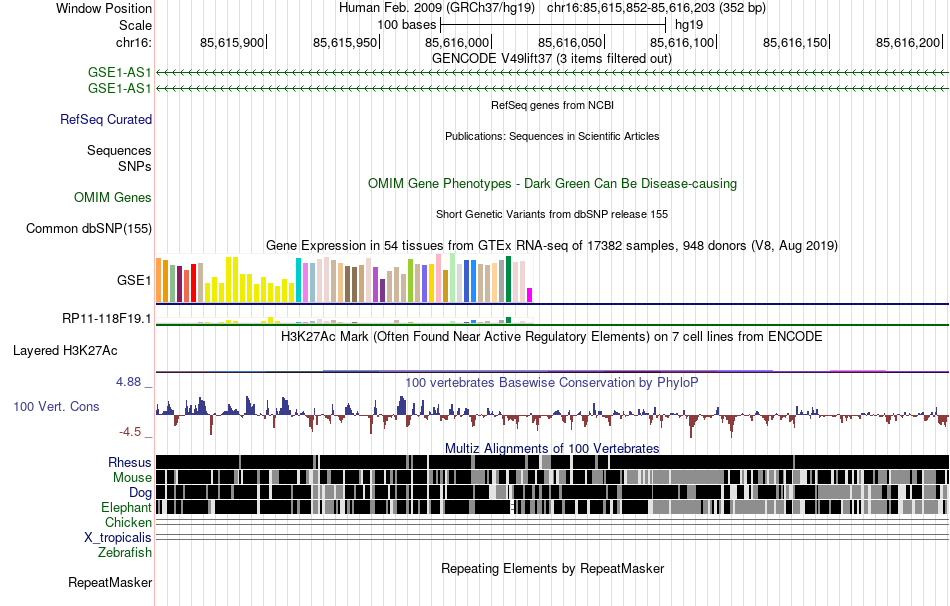Click the -4.5 PhyloP lower scale value

point(130,431)
